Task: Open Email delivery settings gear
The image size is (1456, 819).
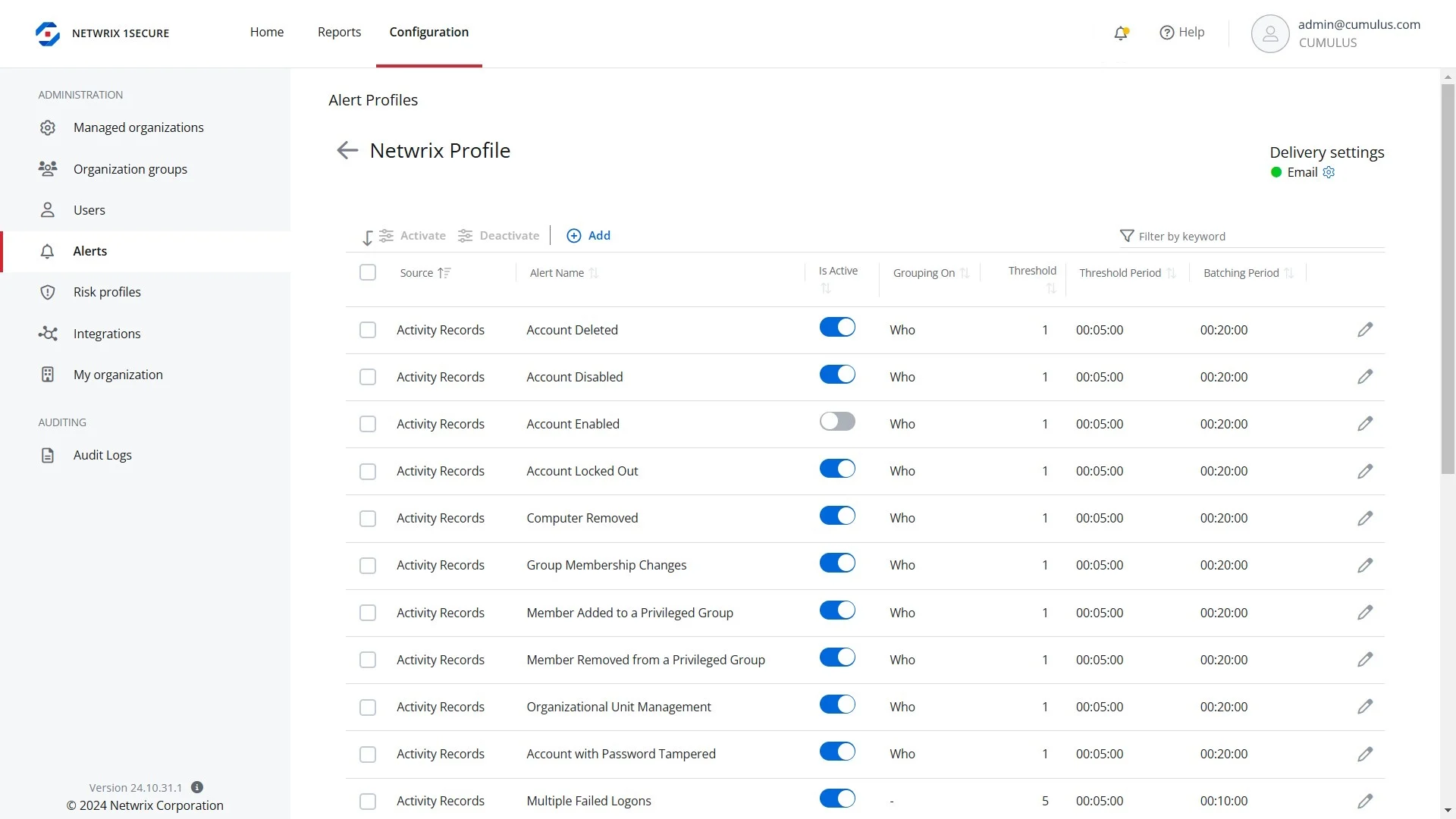Action: [1329, 172]
